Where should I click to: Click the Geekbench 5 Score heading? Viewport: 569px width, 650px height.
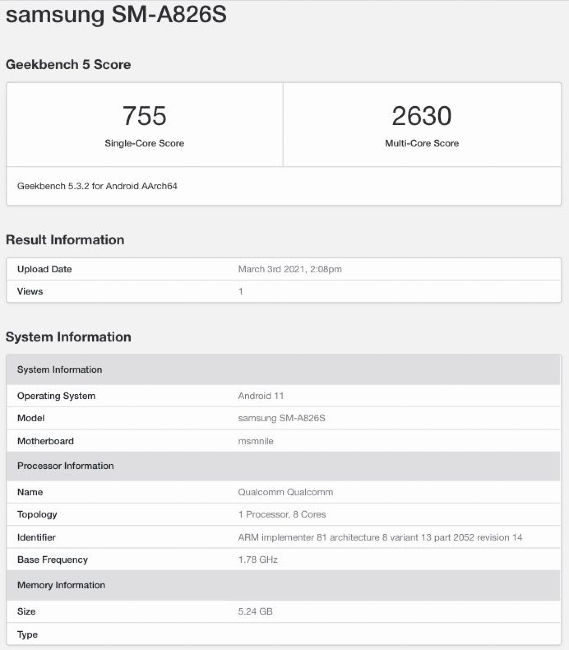pyautogui.click(x=68, y=65)
